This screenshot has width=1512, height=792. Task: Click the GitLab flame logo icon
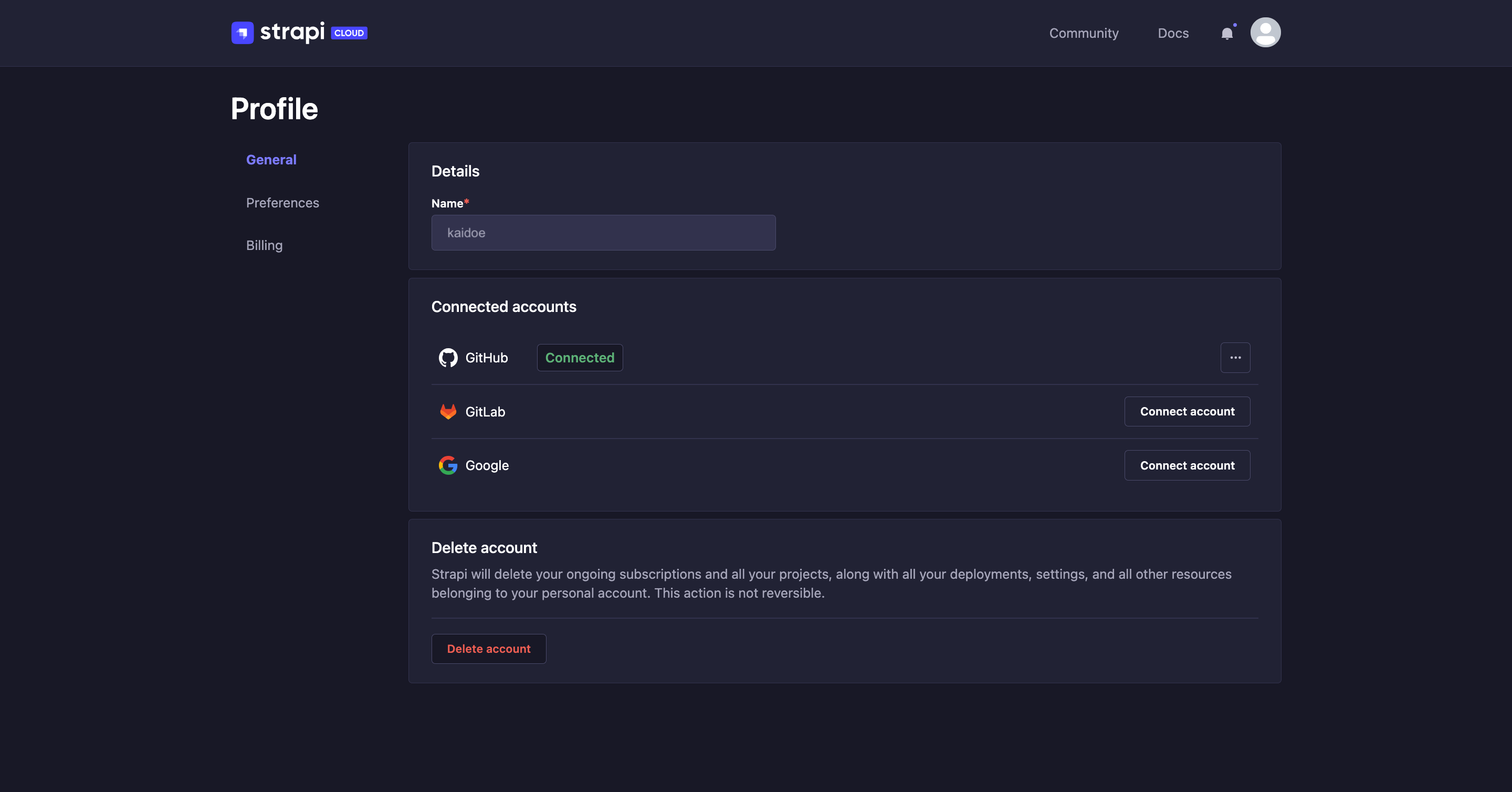pyautogui.click(x=448, y=411)
